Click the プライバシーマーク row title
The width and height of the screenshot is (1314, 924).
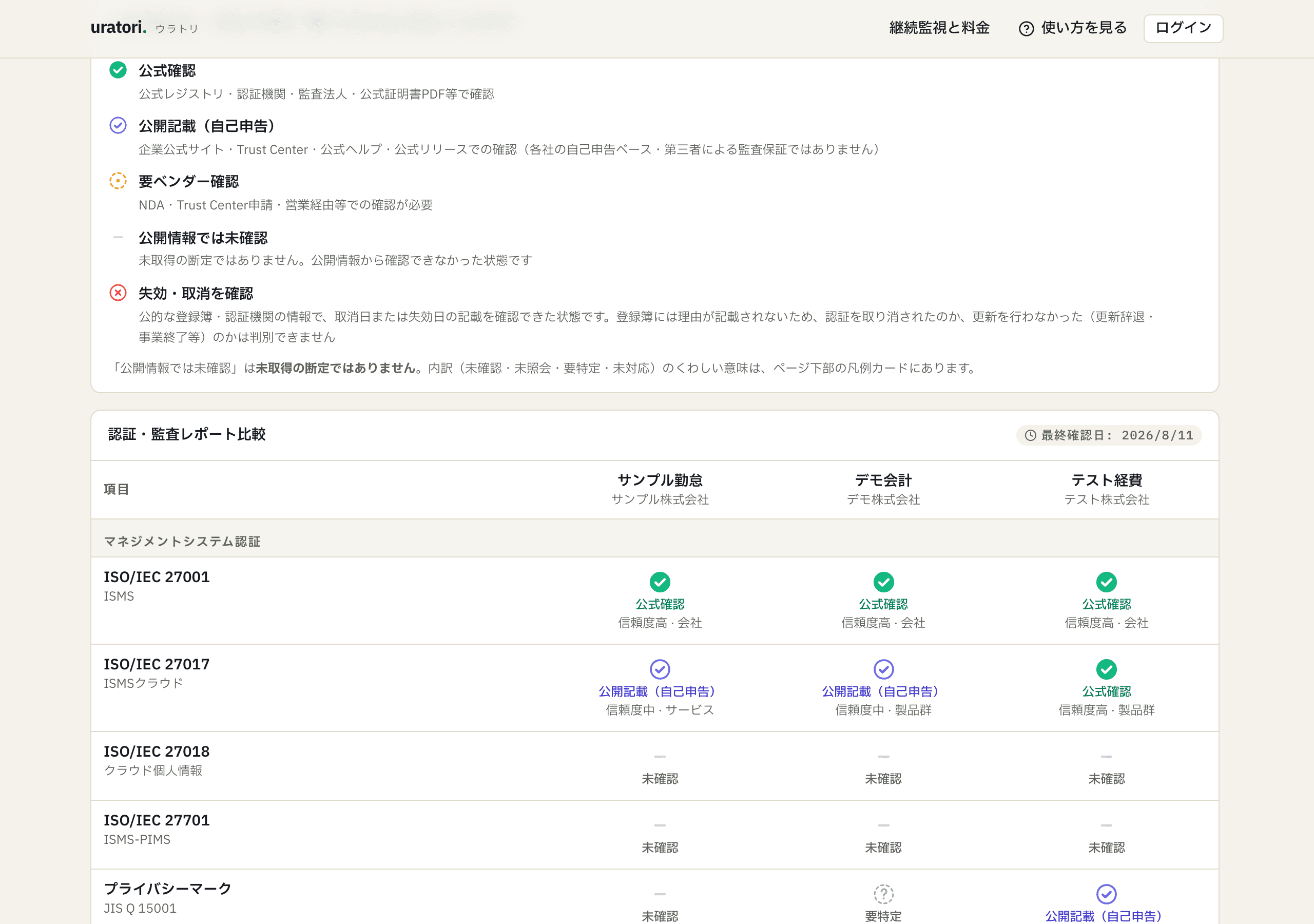click(x=167, y=889)
